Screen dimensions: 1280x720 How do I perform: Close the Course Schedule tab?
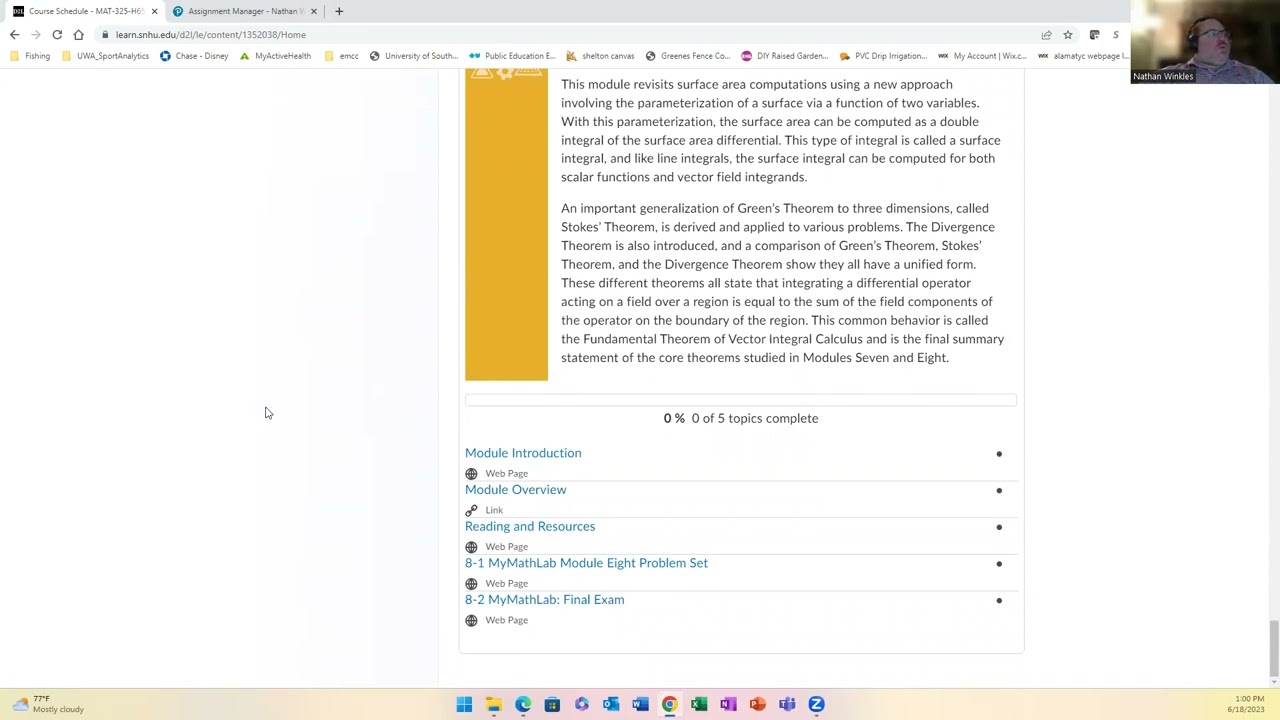pyautogui.click(x=154, y=11)
